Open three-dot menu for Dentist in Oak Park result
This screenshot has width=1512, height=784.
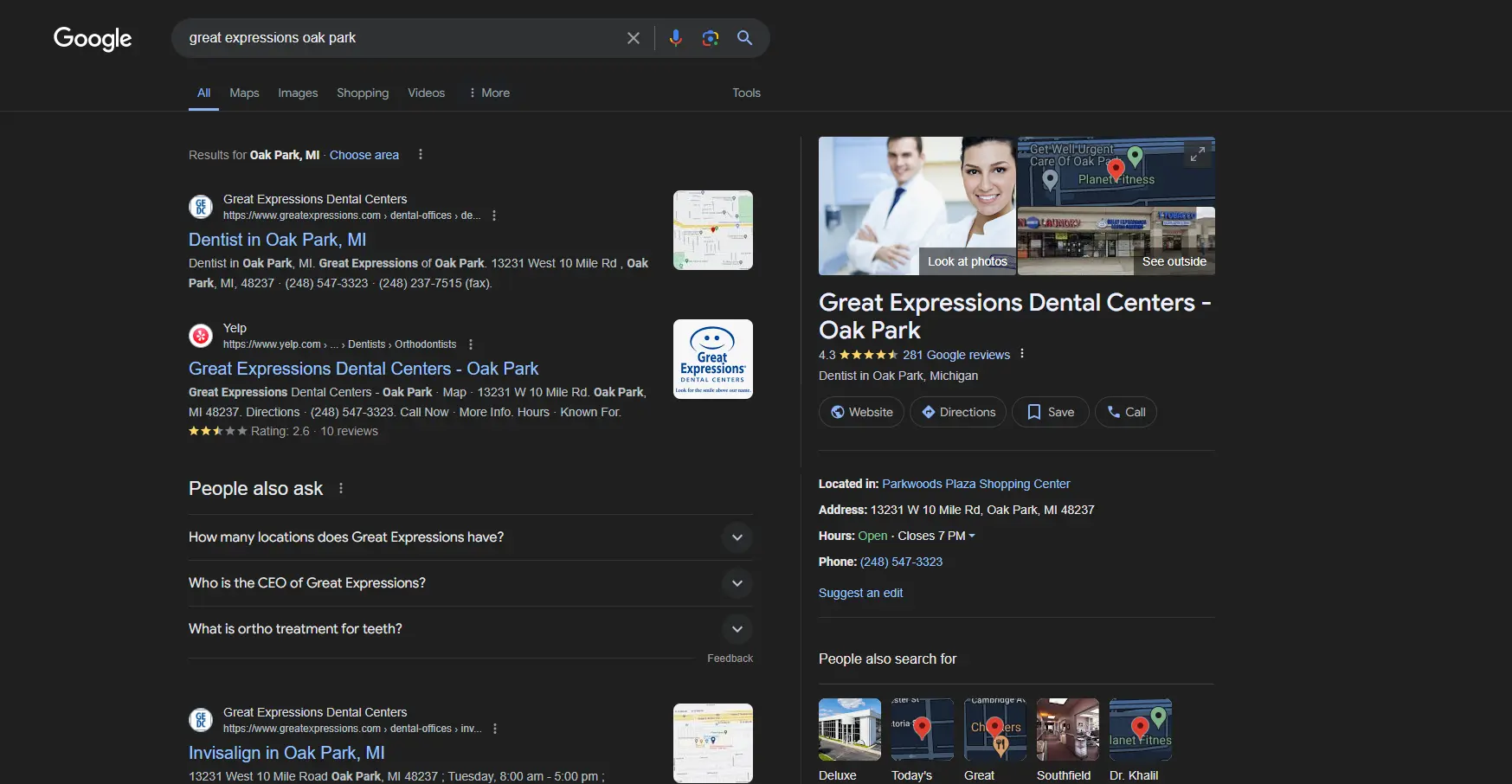pos(494,215)
